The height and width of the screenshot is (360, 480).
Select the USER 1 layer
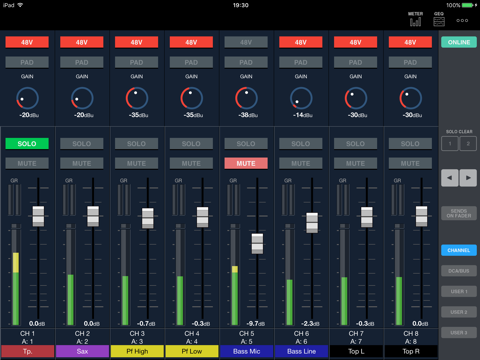pos(459,291)
